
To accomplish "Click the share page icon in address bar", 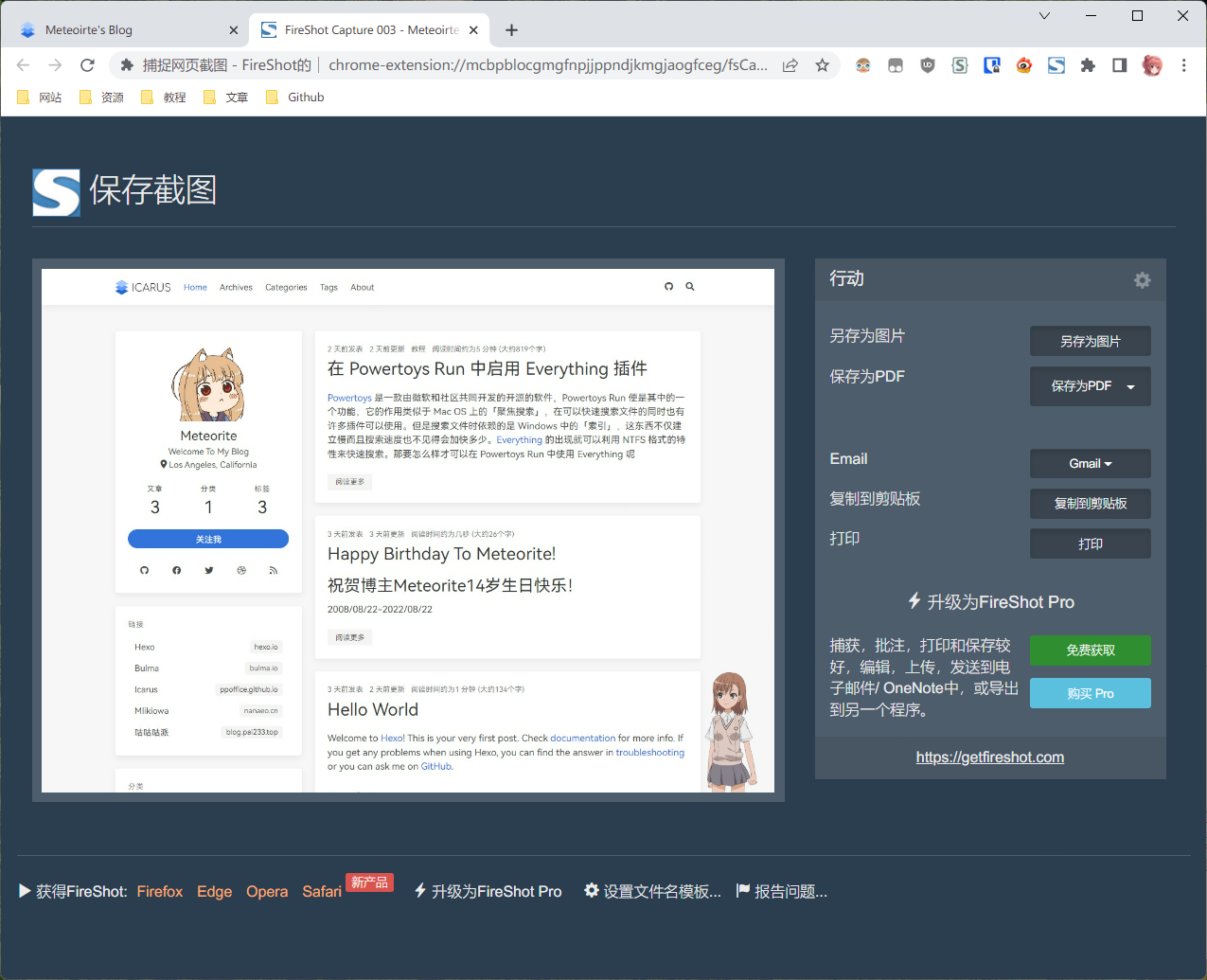I will pyautogui.click(x=790, y=65).
